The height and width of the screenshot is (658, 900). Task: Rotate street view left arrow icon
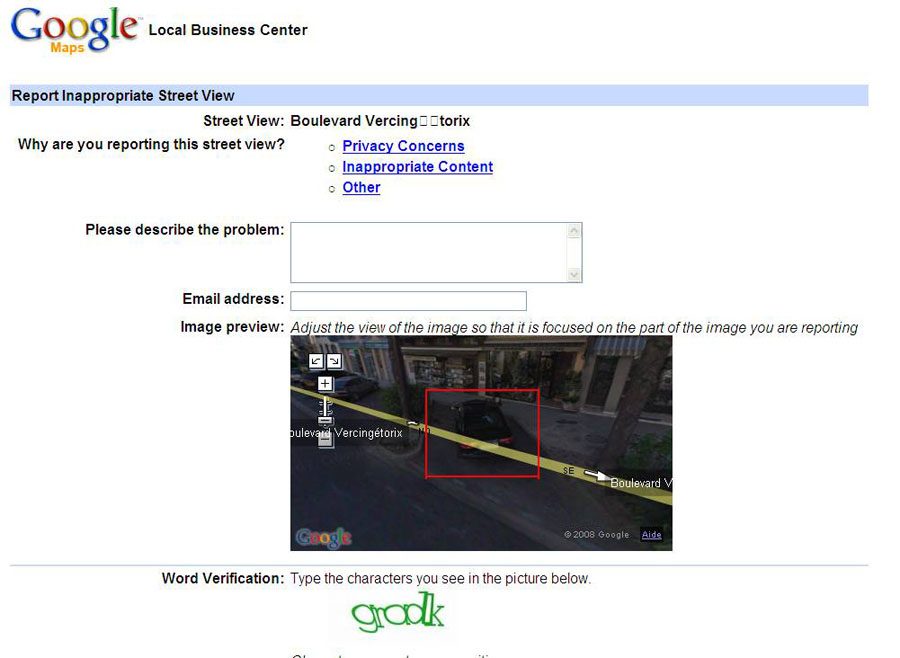(x=316, y=361)
